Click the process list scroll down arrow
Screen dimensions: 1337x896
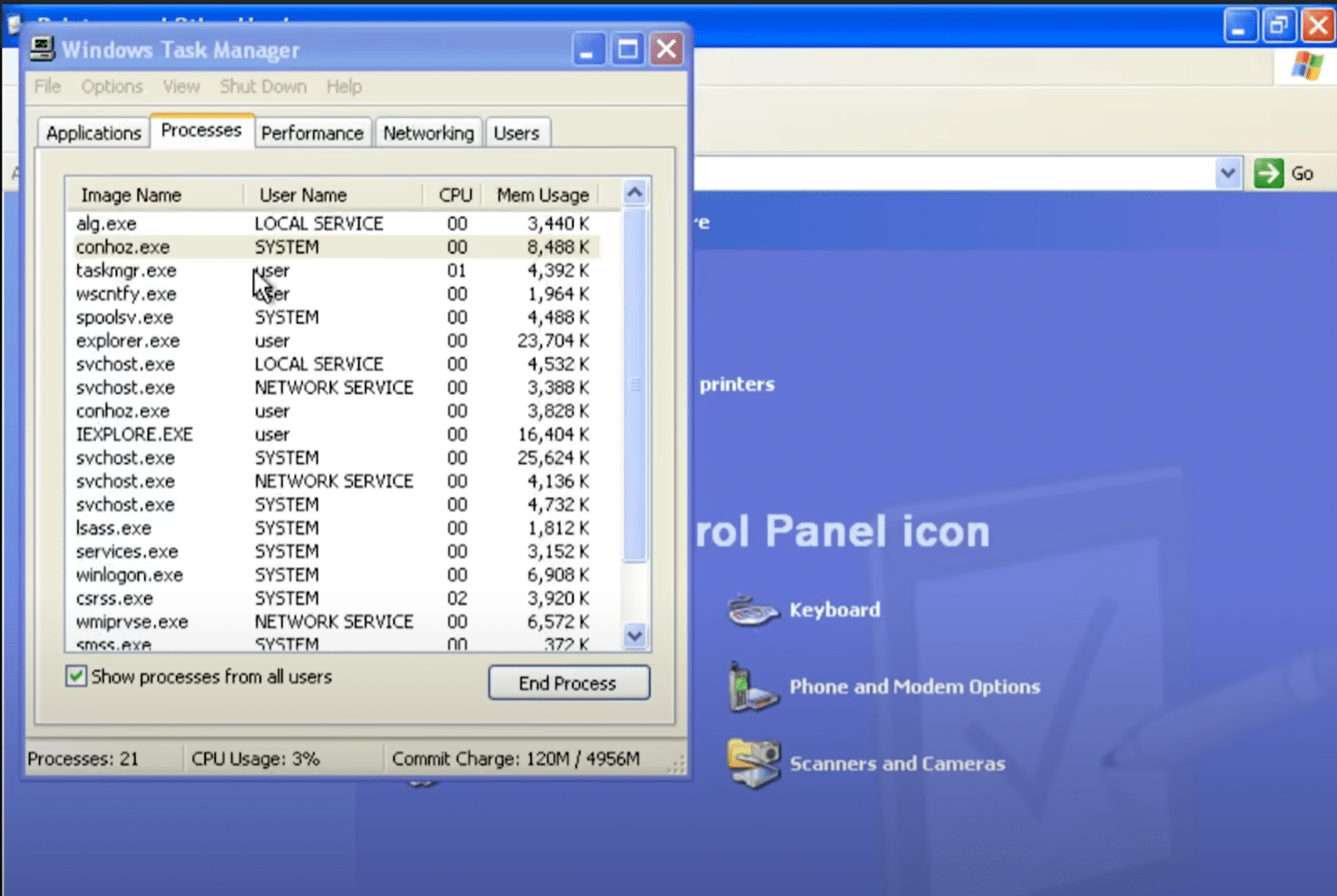[634, 636]
